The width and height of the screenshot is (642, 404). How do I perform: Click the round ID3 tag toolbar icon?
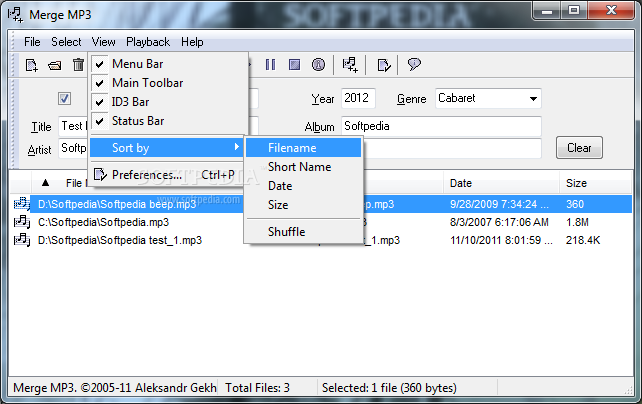point(319,65)
